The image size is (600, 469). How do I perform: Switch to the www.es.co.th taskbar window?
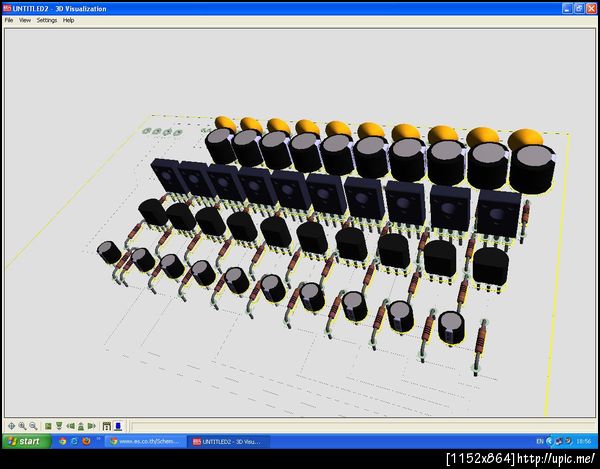coord(146,441)
